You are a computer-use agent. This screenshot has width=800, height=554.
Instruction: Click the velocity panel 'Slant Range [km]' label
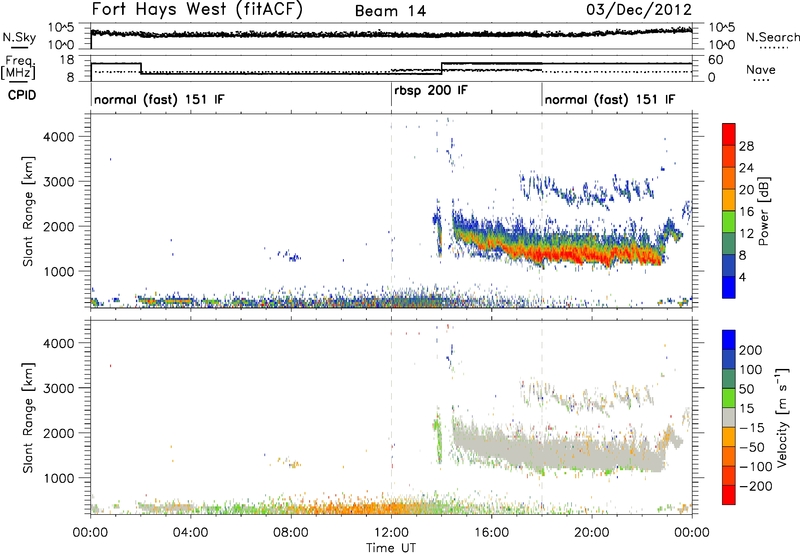pyautogui.click(x=28, y=417)
